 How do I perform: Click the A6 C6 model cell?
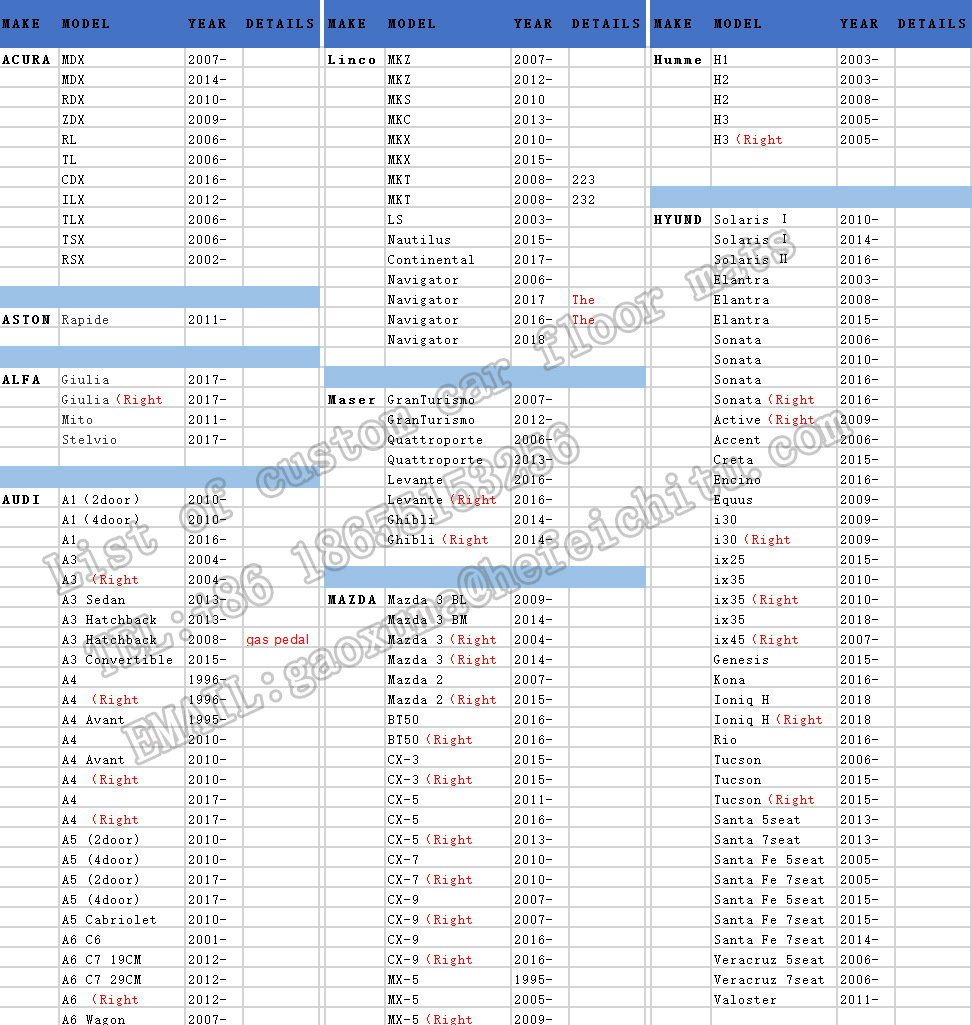[x=122, y=939]
